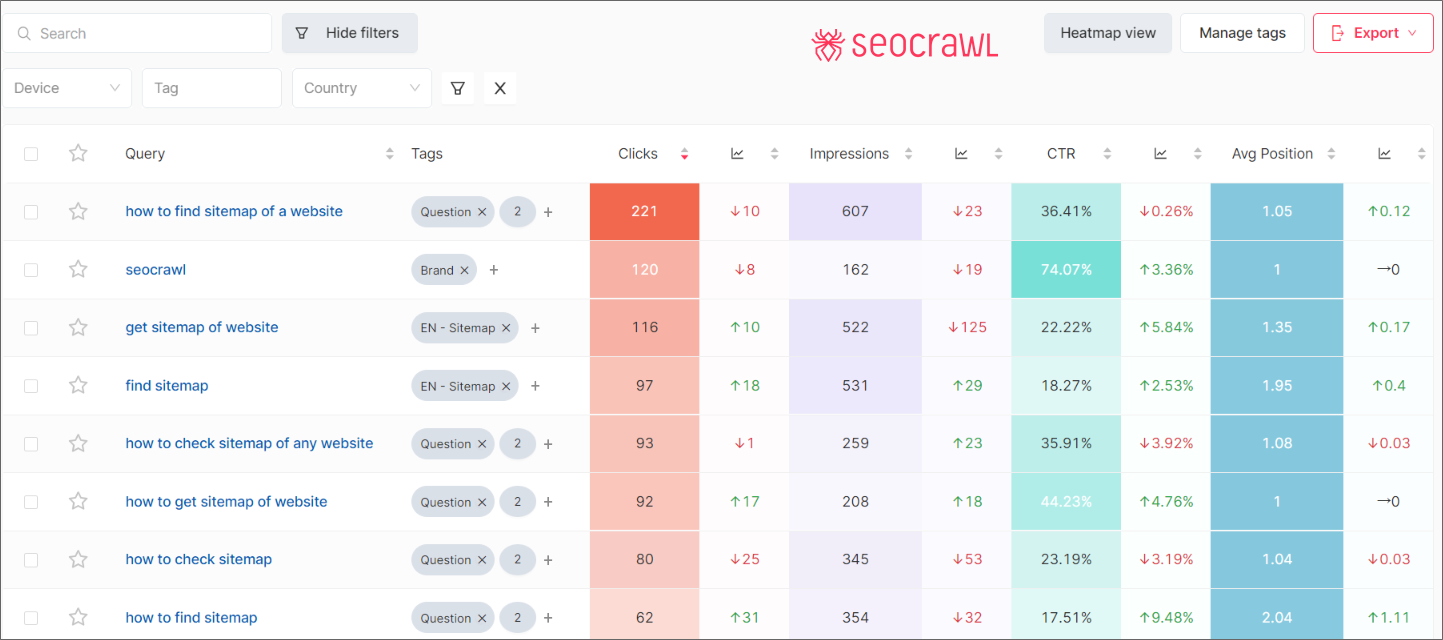The width and height of the screenshot is (1443, 640).
Task: Sort by the Clicks column arrow
Action: point(684,154)
